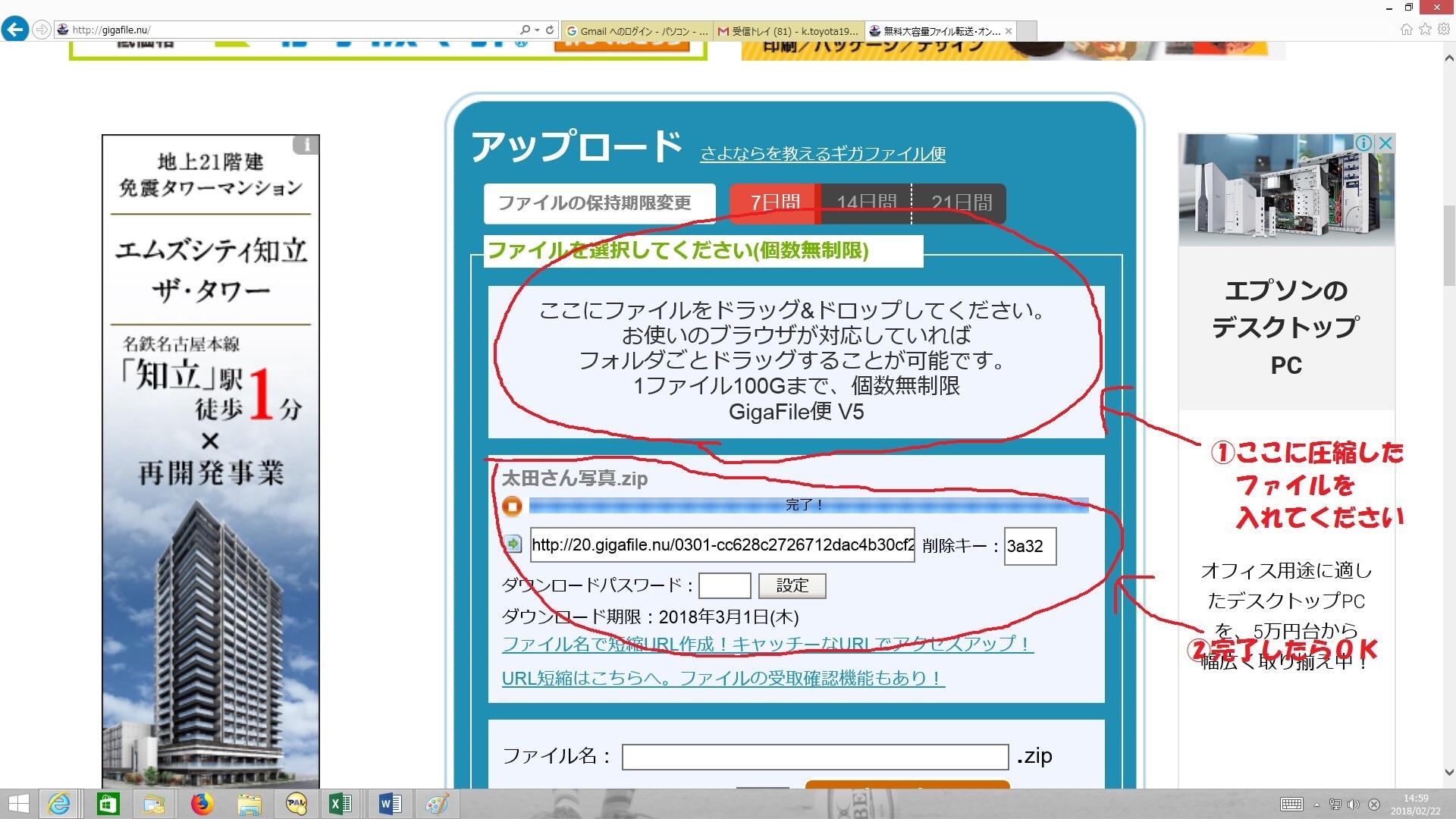This screenshot has height=819, width=1456.
Task: Click the ダウンロード期限 2018年3月1日 text
Action: click(x=650, y=617)
